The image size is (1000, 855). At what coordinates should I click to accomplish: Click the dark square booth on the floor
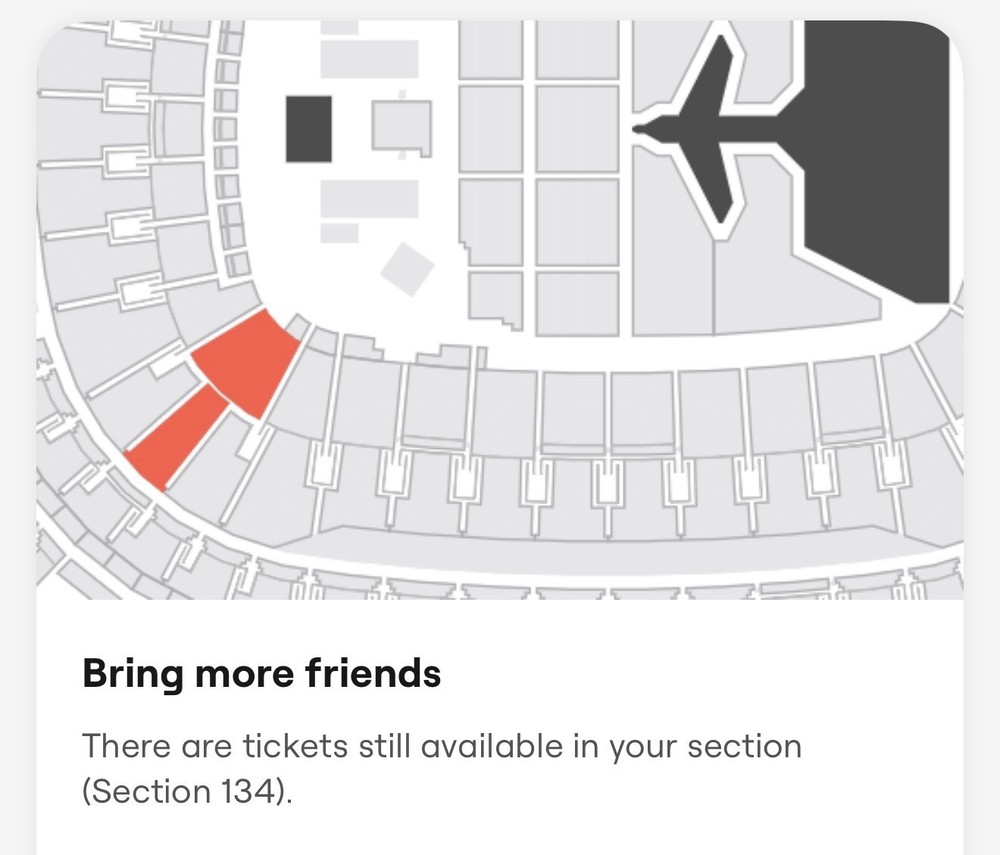(x=309, y=129)
